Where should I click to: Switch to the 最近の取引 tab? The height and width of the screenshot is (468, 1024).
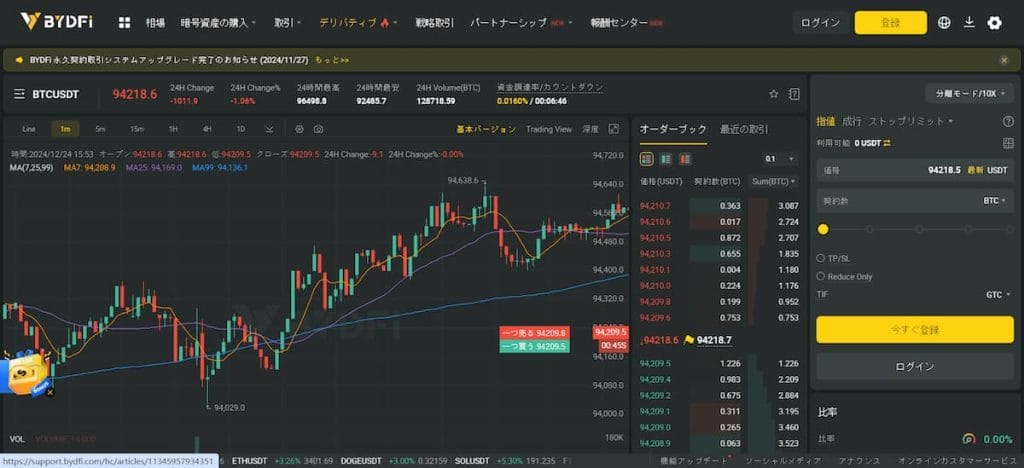pyautogui.click(x=744, y=129)
